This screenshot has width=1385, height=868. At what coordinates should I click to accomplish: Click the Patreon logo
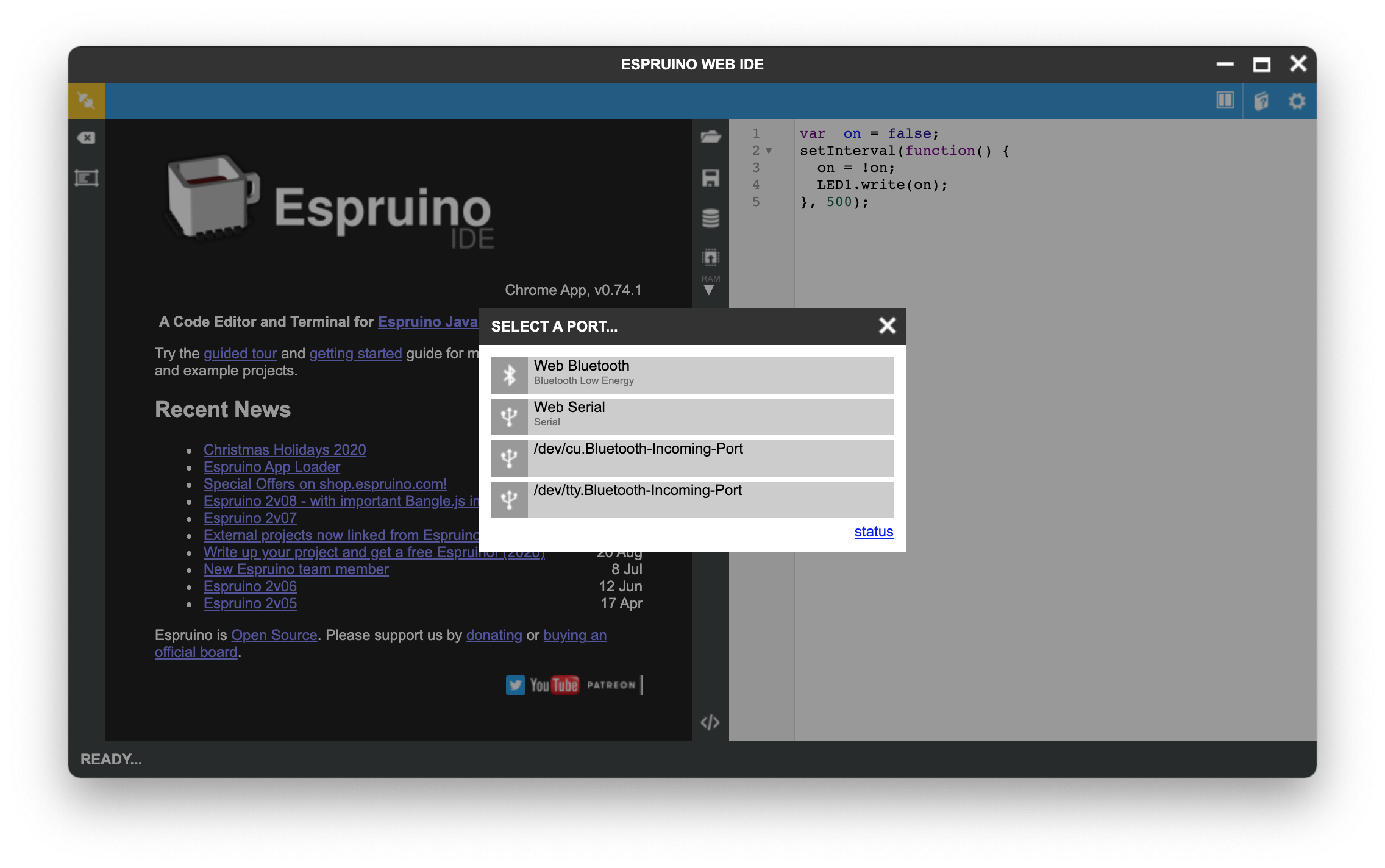point(611,685)
